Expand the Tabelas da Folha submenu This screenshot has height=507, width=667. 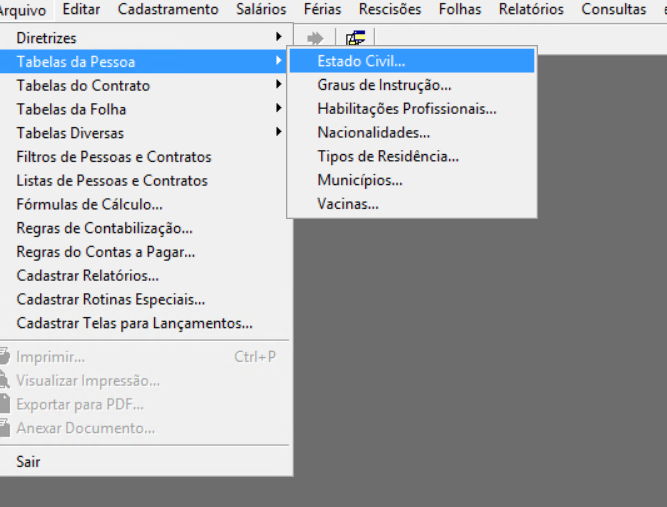pos(71,110)
